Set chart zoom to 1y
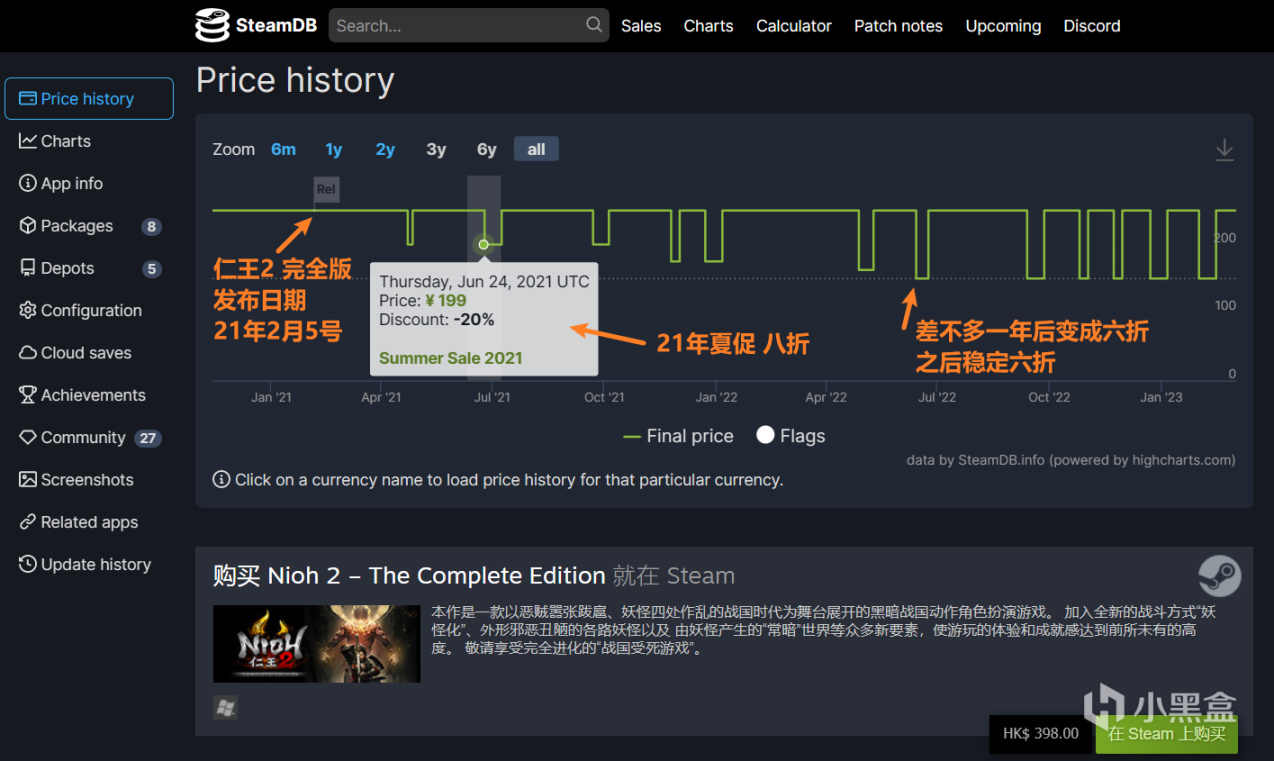The image size is (1274, 761). click(x=334, y=149)
